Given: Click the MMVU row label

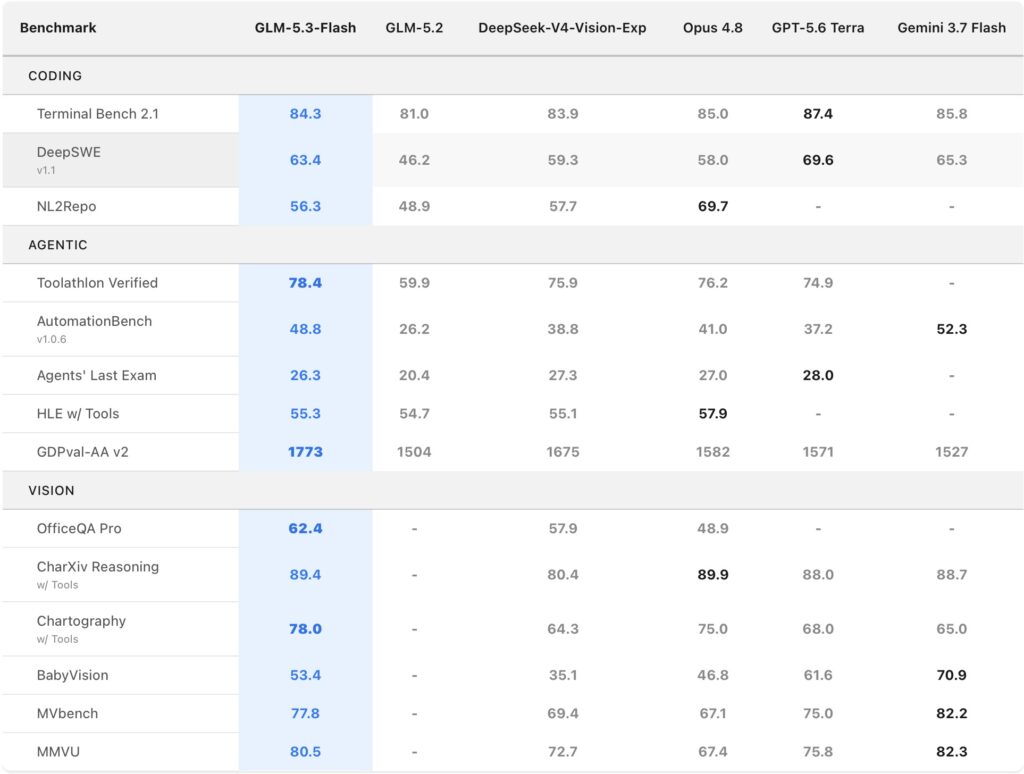Looking at the screenshot, I should pos(58,752).
